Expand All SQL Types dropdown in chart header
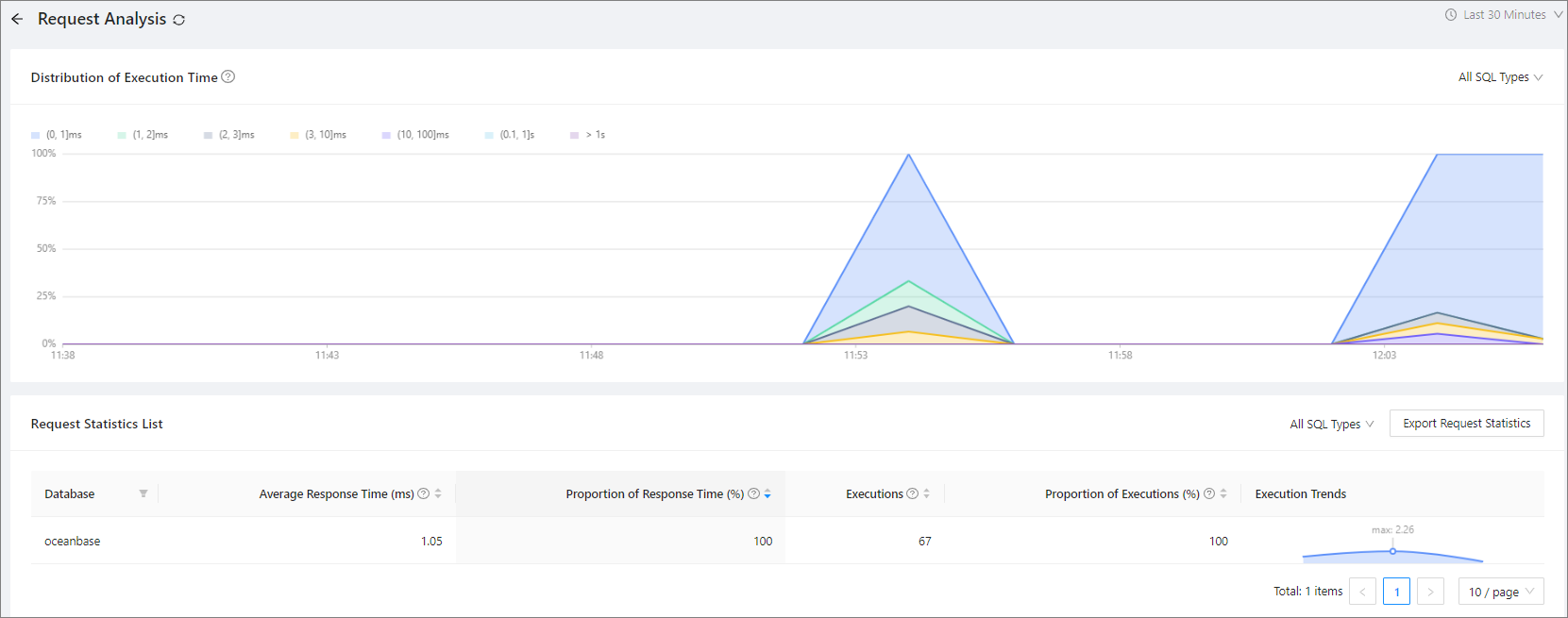The width and height of the screenshot is (1568, 618). [1500, 77]
